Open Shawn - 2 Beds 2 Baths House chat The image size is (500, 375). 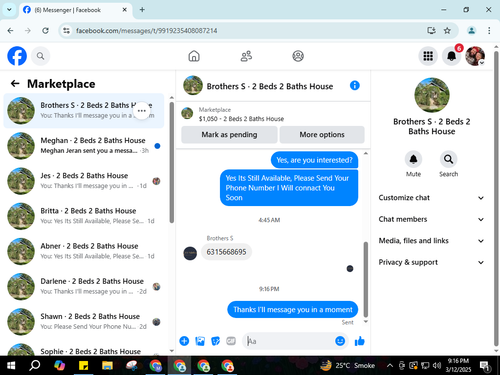(84, 322)
